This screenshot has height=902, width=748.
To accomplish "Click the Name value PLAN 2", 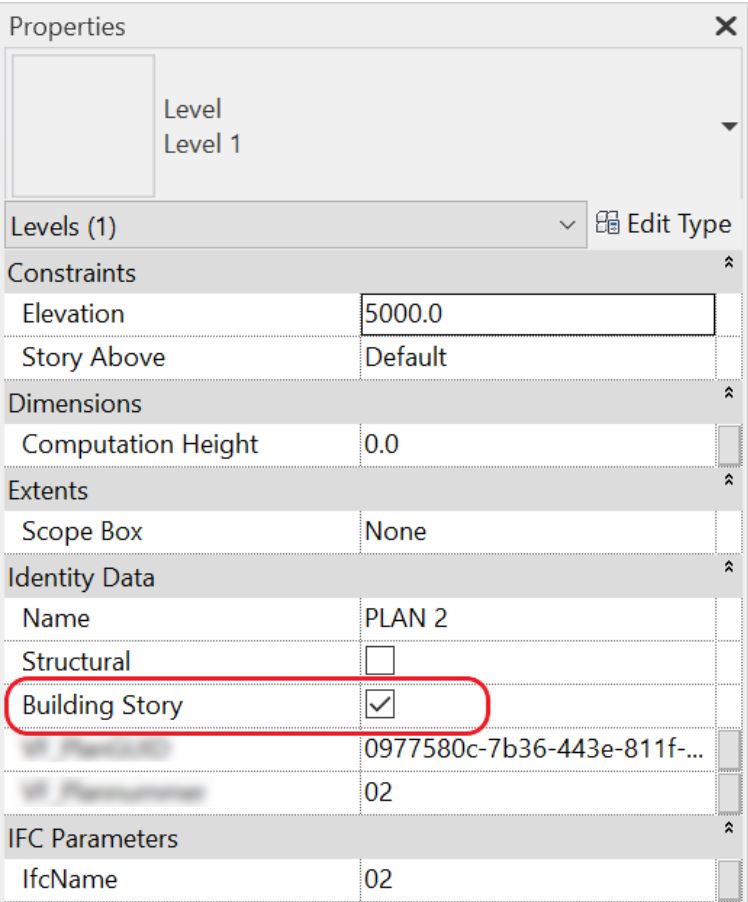I will (538, 618).
